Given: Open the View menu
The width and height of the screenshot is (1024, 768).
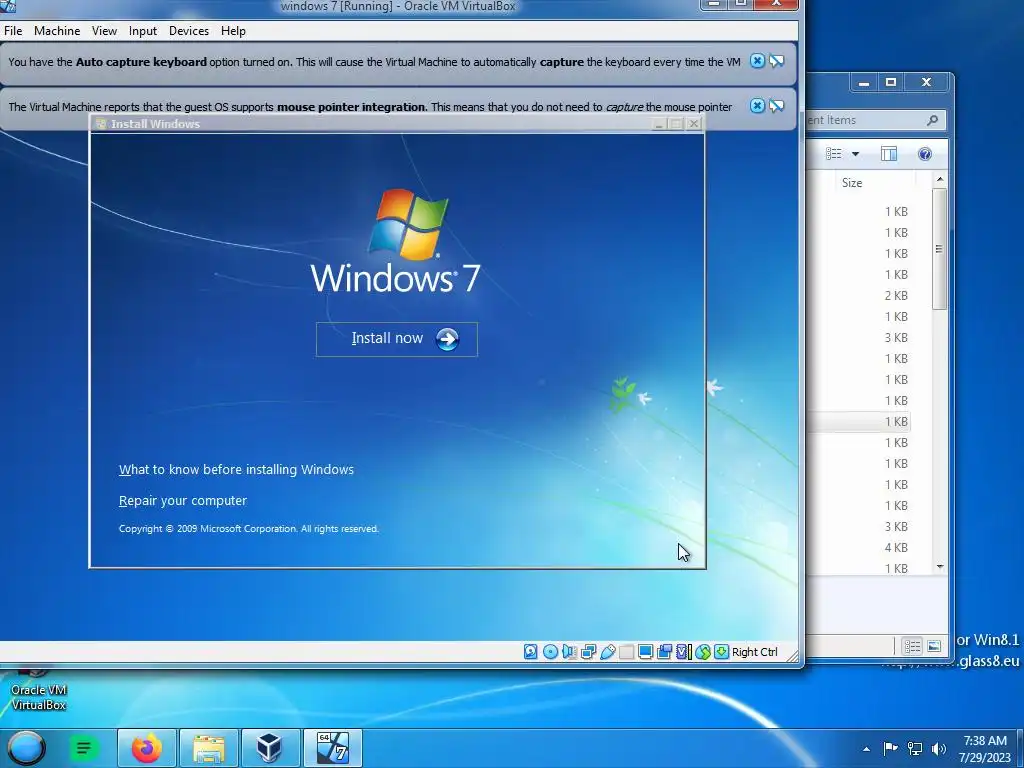Looking at the screenshot, I should pos(104,31).
